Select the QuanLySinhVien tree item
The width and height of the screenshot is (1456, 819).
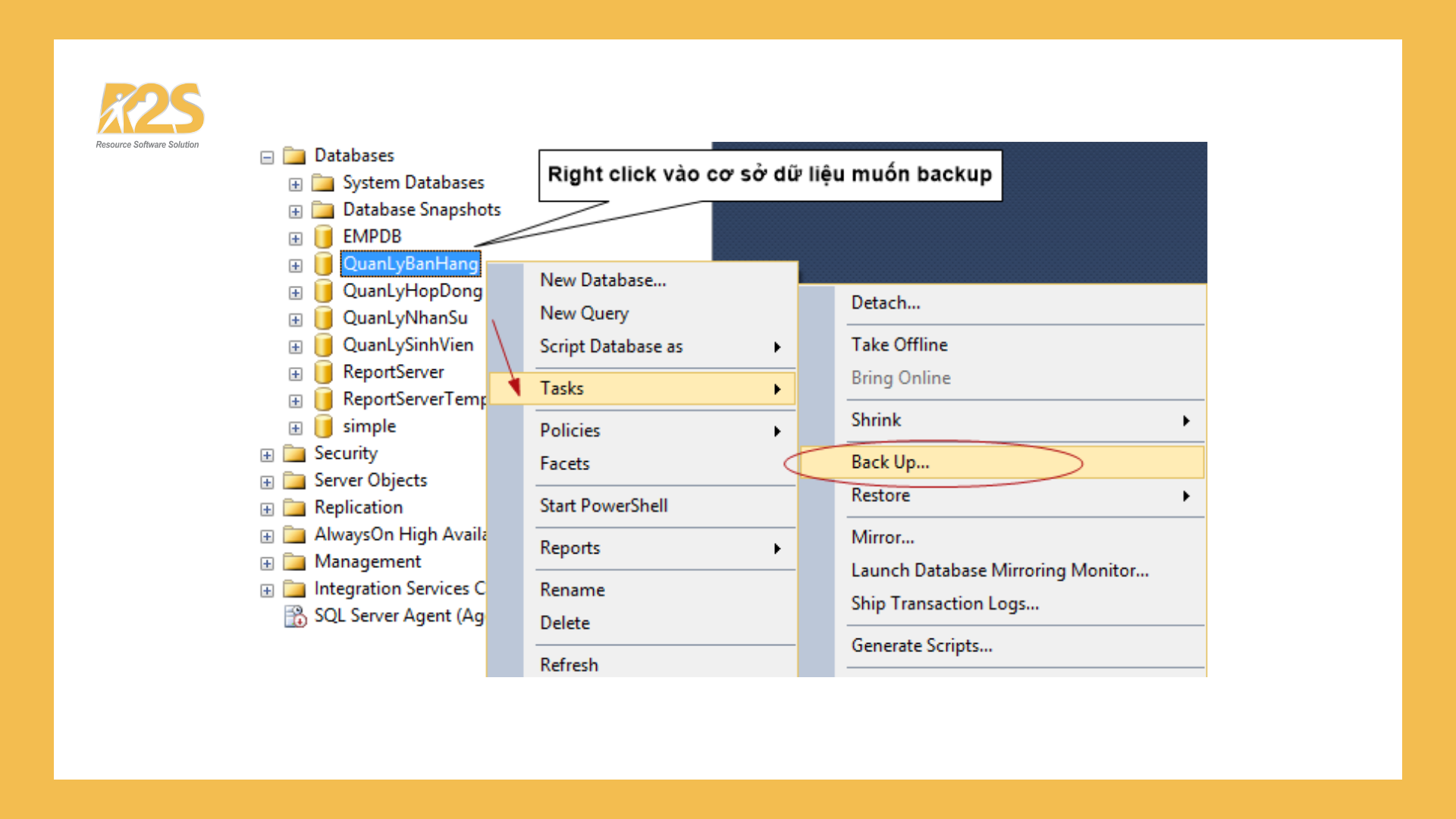point(408,345)
